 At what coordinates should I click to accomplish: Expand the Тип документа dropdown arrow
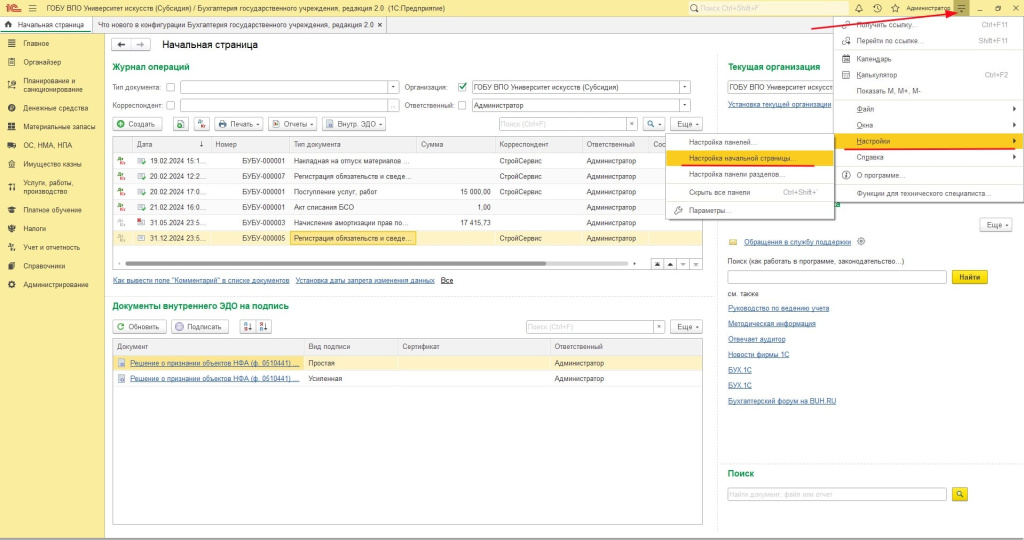click(393, 87)
